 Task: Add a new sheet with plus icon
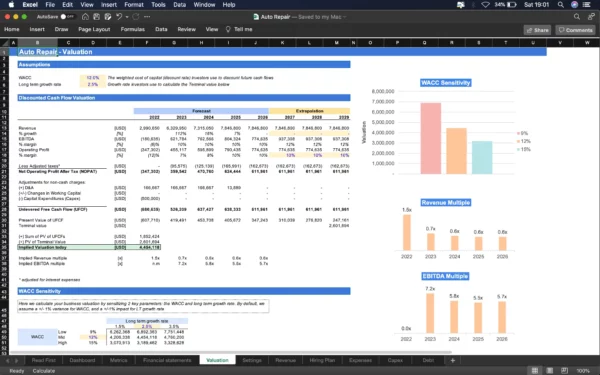452,360
